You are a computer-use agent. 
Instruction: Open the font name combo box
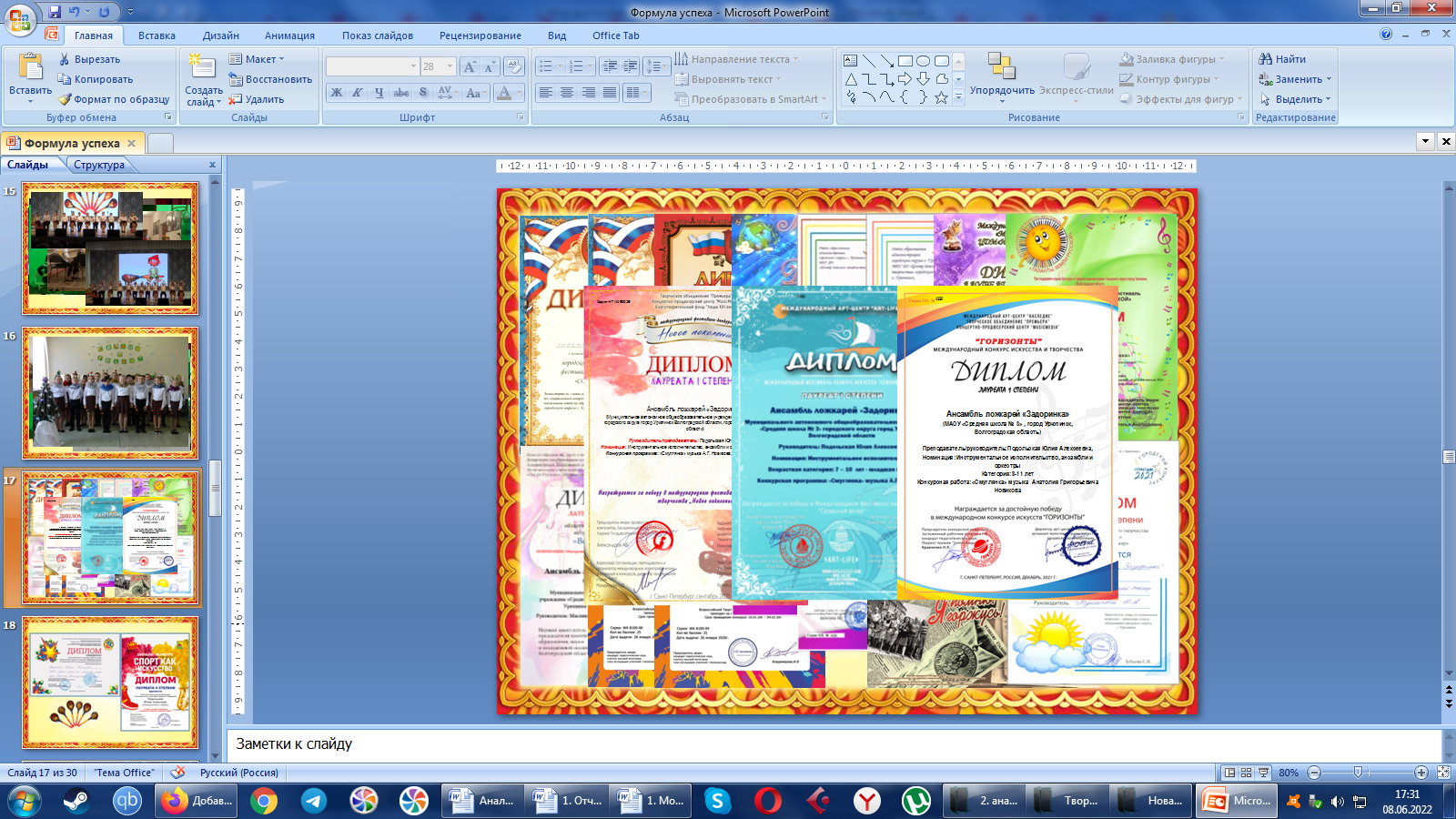(x=372, y=66)
